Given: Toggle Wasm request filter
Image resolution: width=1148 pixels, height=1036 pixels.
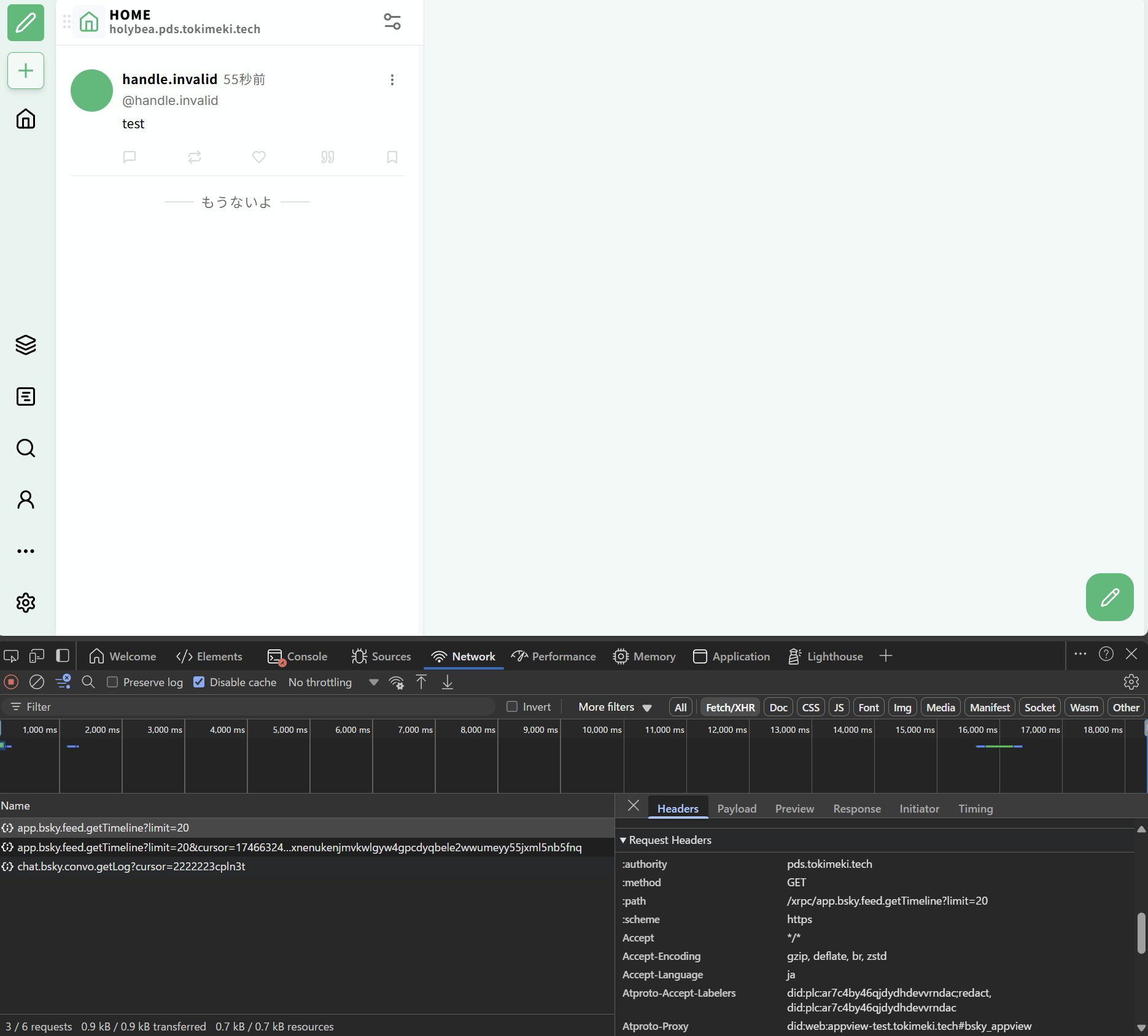Looking at the screenshot, I should click(1084, 708).
